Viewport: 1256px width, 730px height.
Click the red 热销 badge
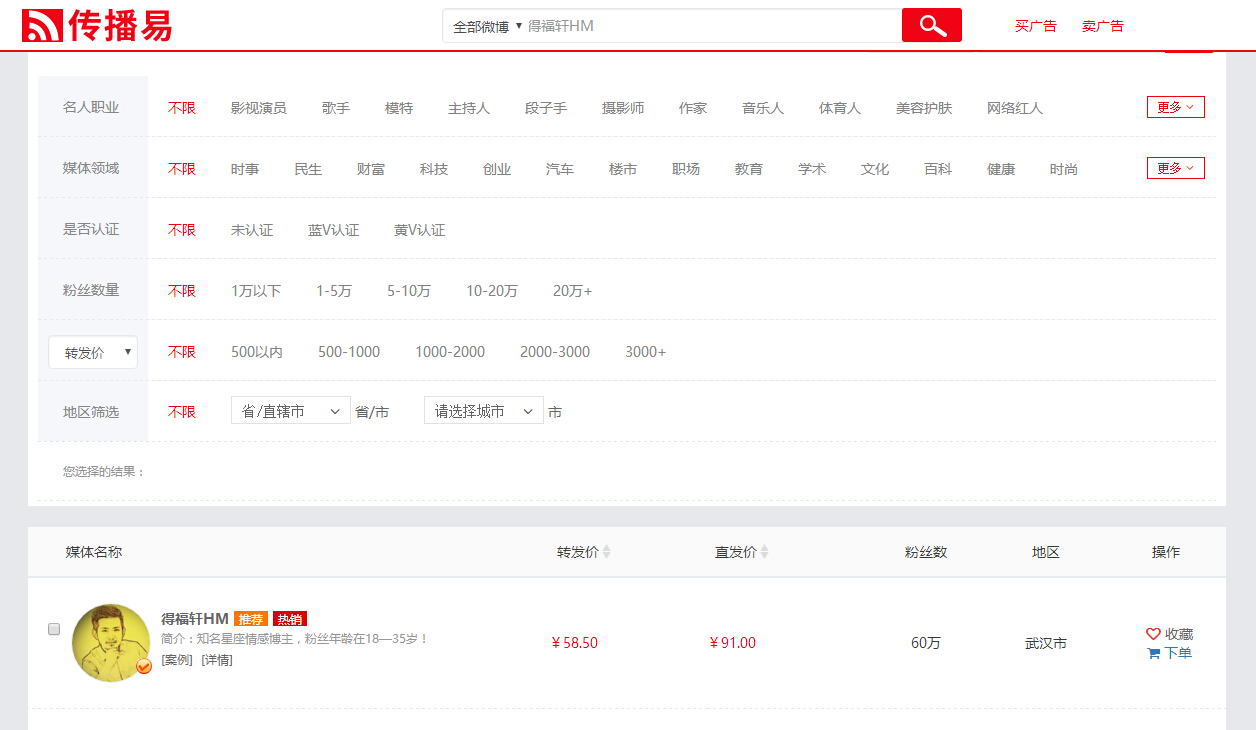pyautogui.click(x=290, y=619)
